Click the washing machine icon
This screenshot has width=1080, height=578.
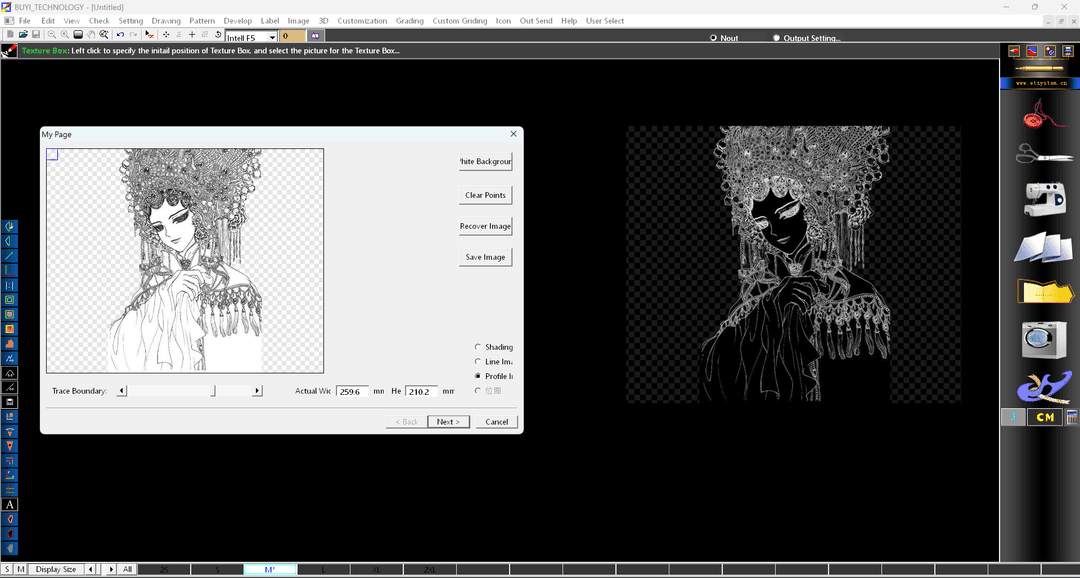[x=1044, y=339]
